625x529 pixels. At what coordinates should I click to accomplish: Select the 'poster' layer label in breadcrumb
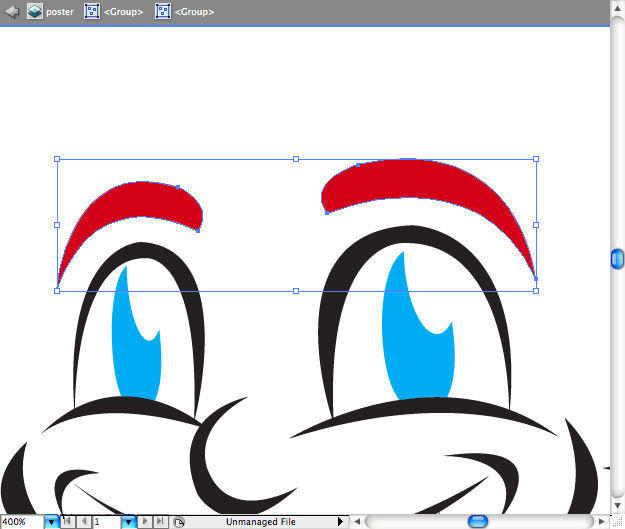60,12
